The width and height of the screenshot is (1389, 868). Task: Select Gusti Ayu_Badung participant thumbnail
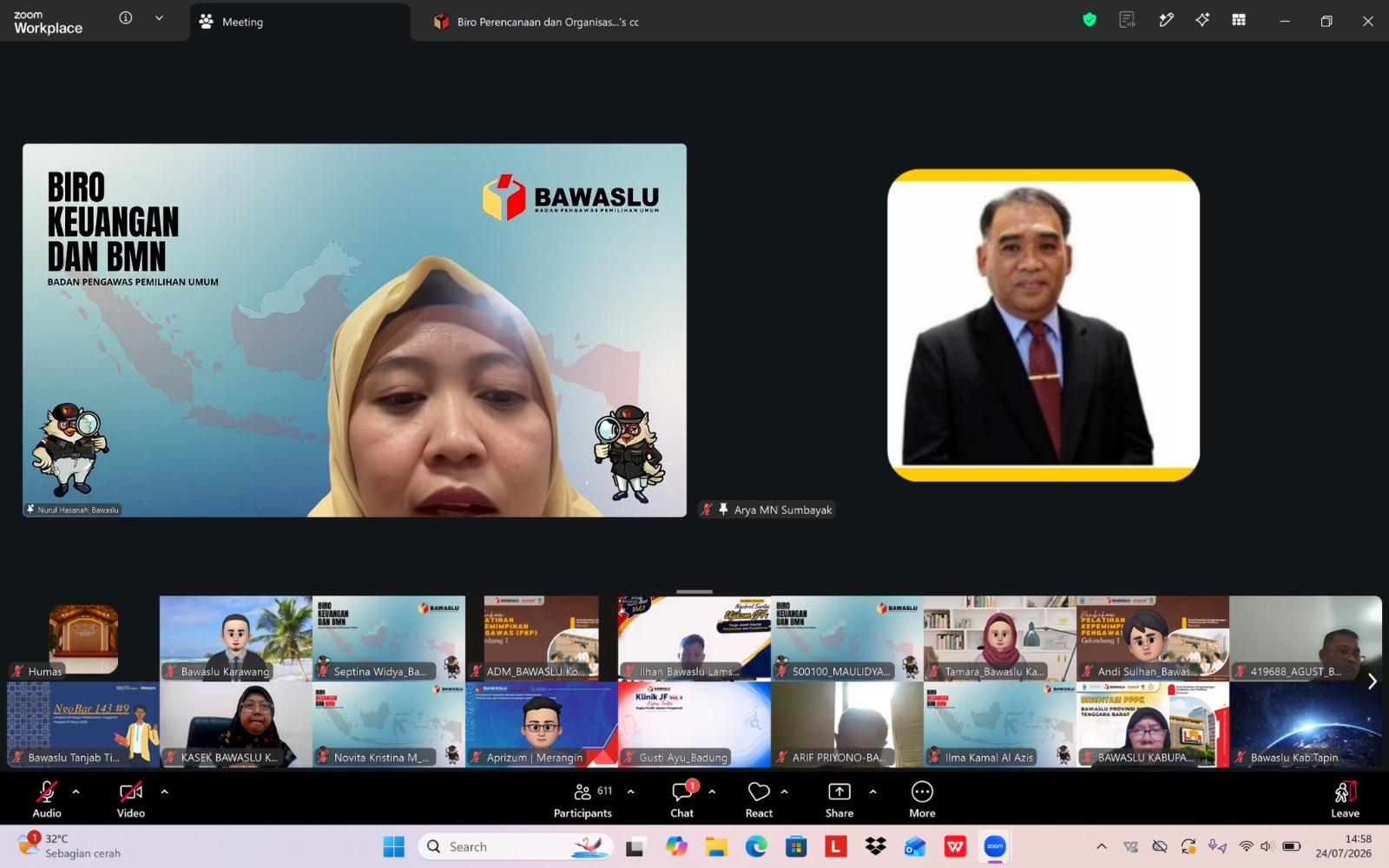pos(694,725)
